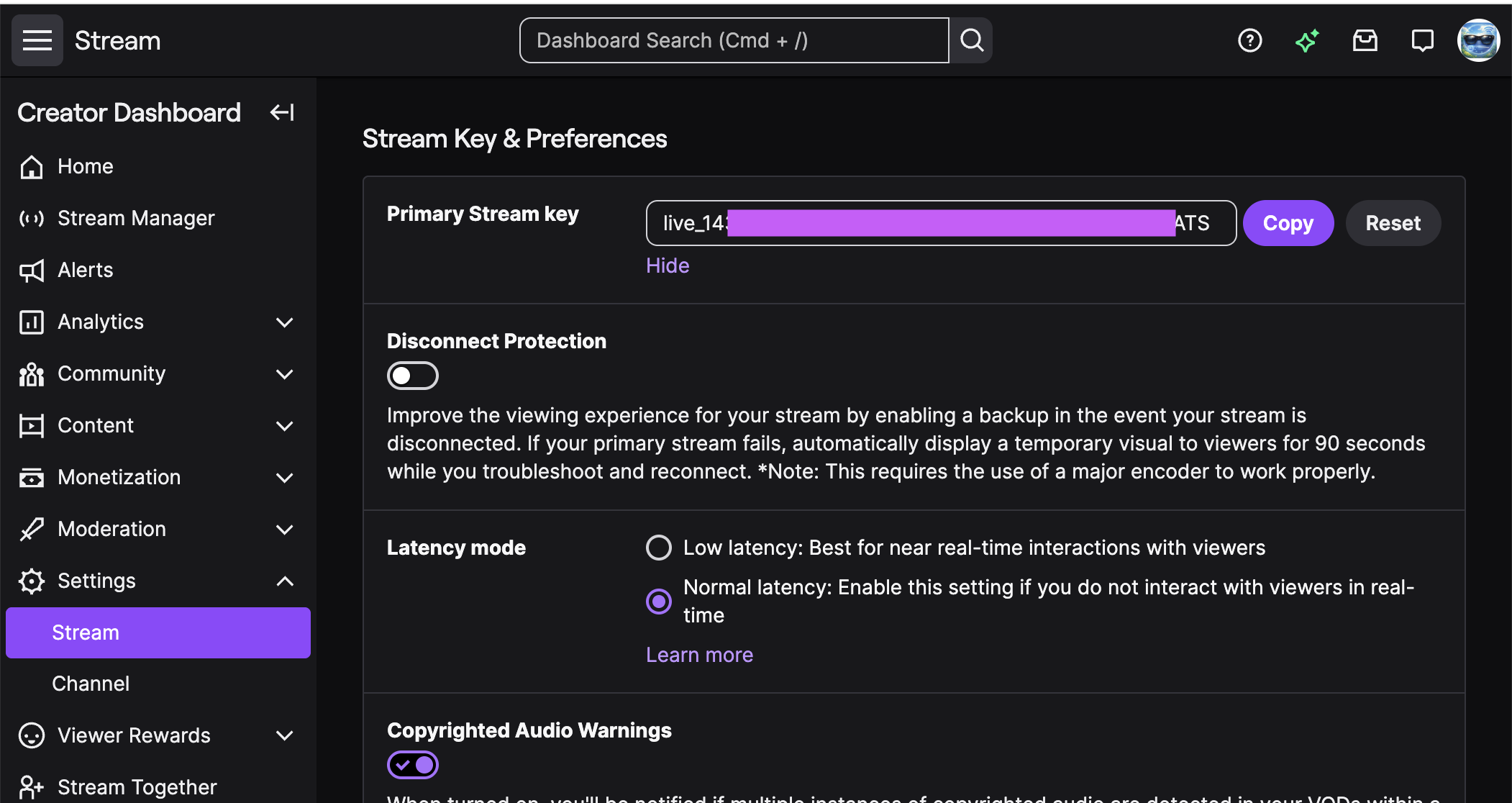Image resolution: width=1512 pixels, height=803 pixels.
Task: Expand the Analytics section chevron
Action: click(x=285, y=322)
